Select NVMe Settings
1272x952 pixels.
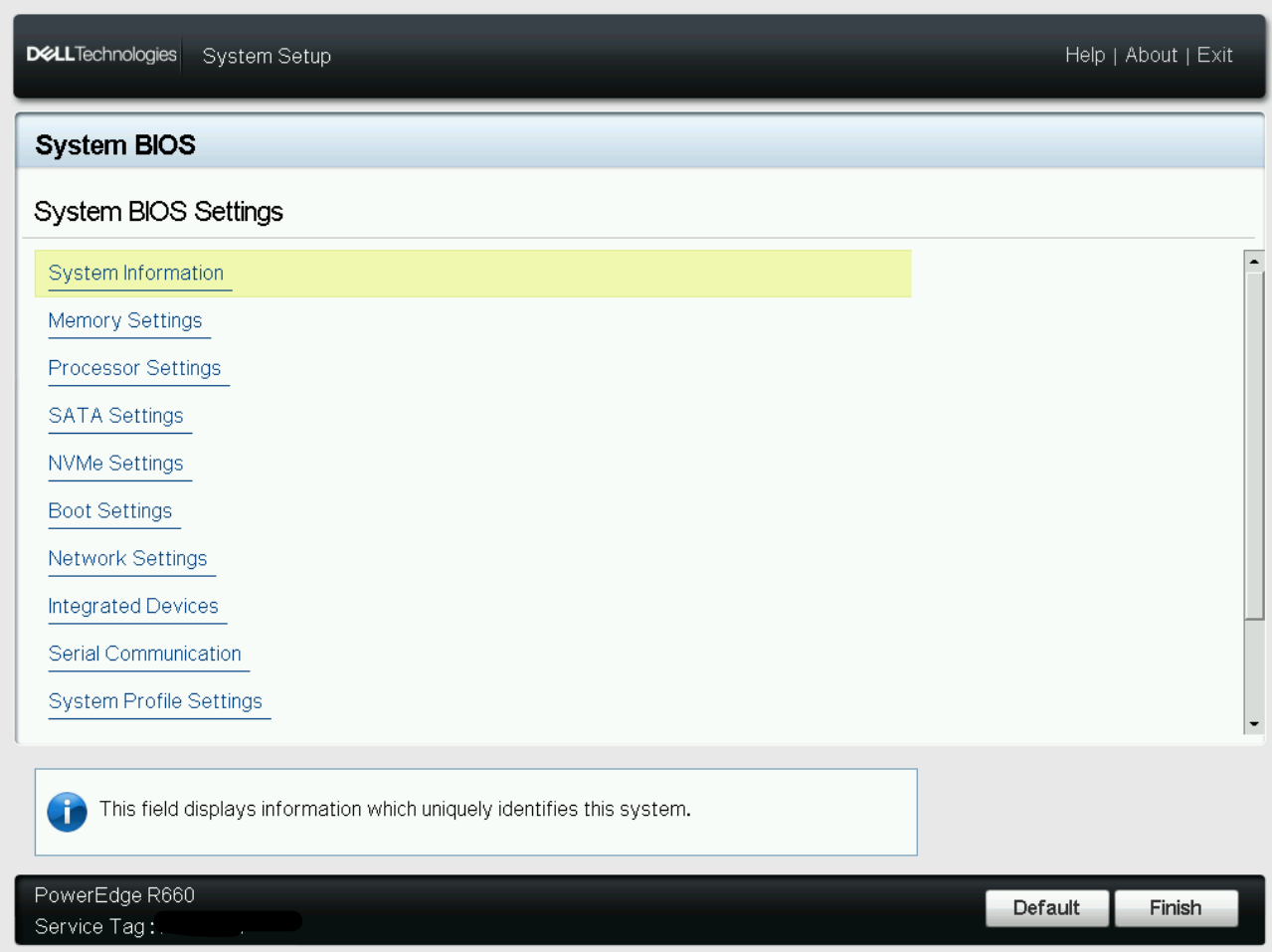coord(115,464)
